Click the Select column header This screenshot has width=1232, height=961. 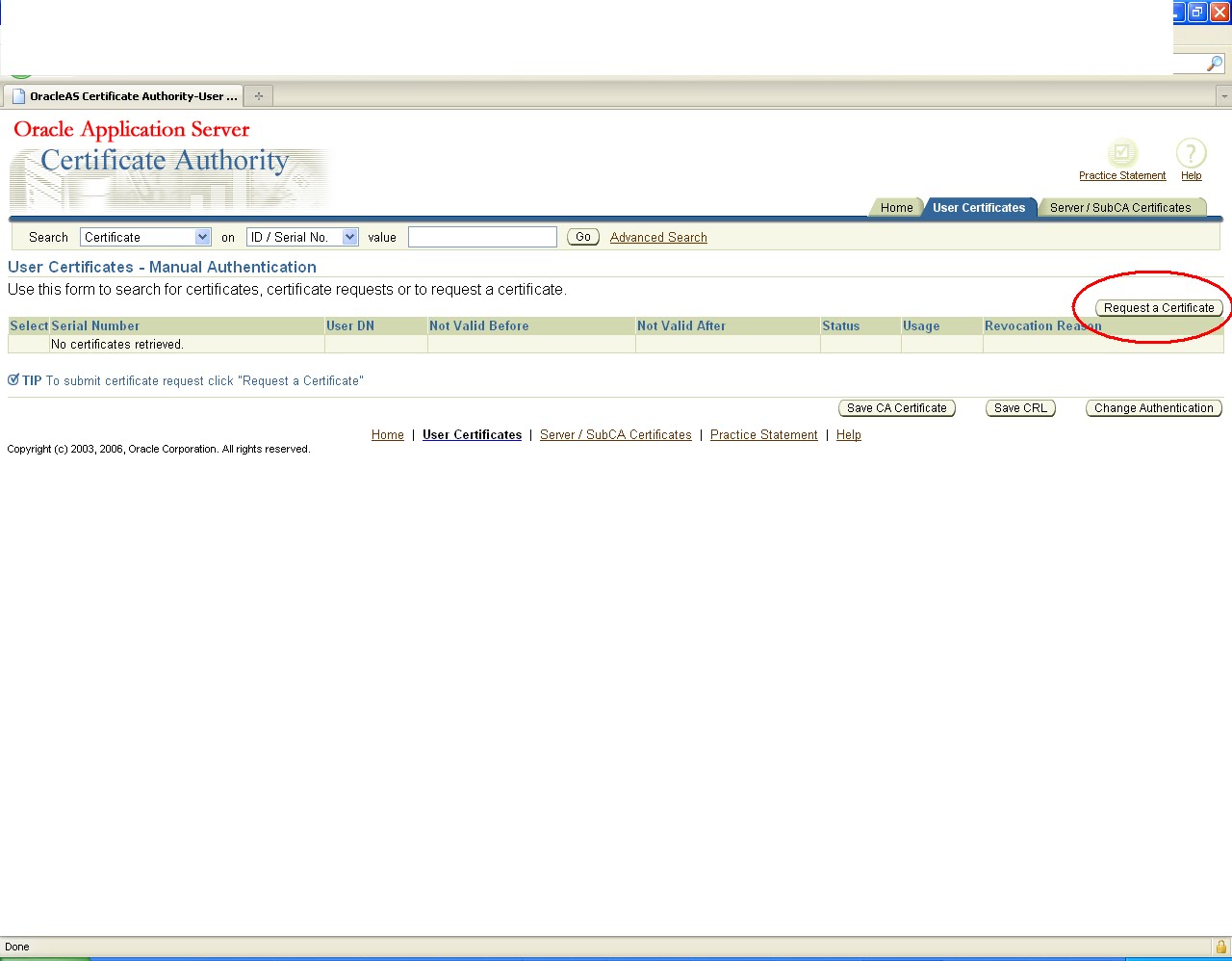click(x=29, y=325)
